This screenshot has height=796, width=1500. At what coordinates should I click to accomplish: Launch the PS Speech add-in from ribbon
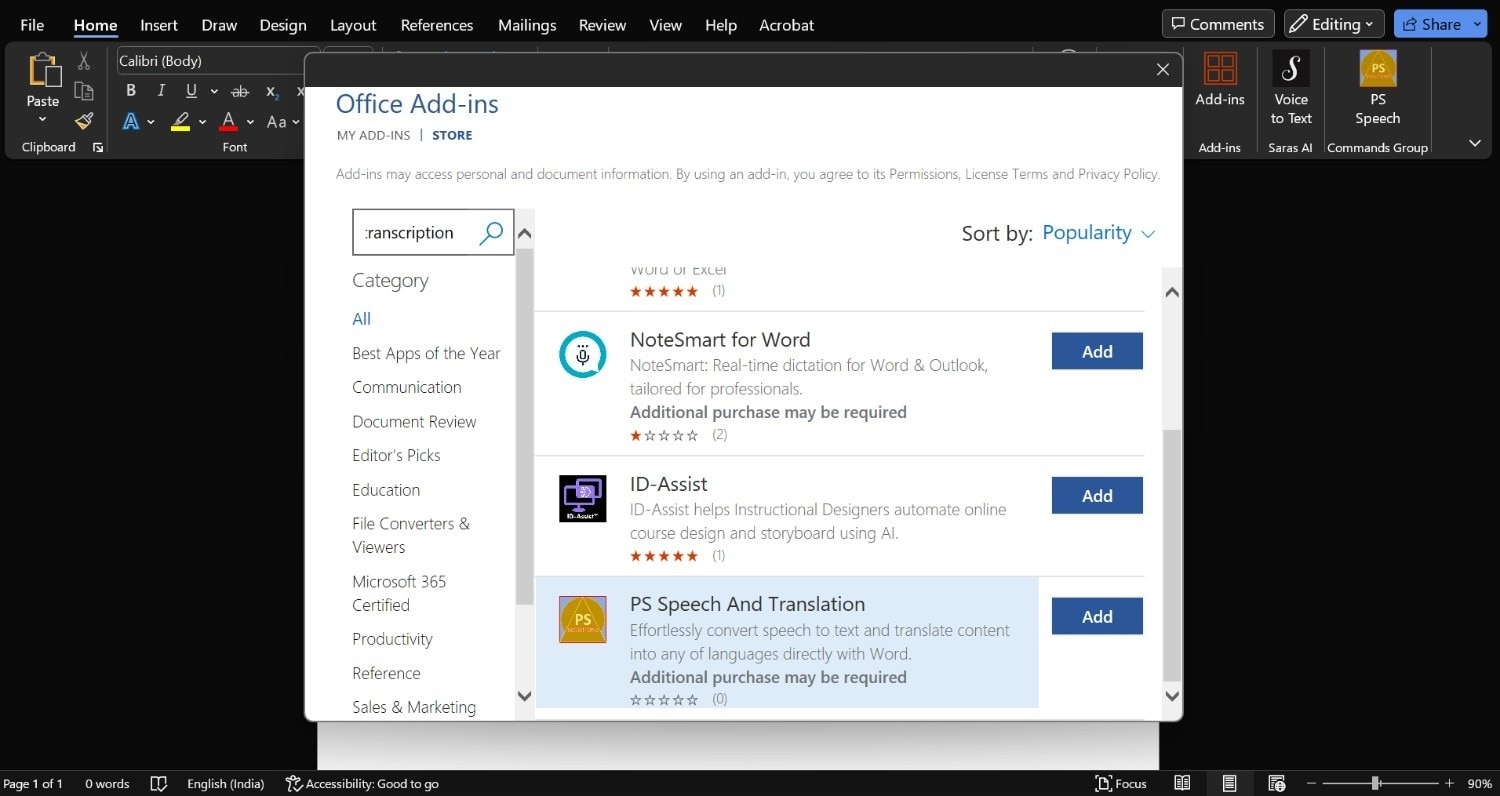(1377, 88)
